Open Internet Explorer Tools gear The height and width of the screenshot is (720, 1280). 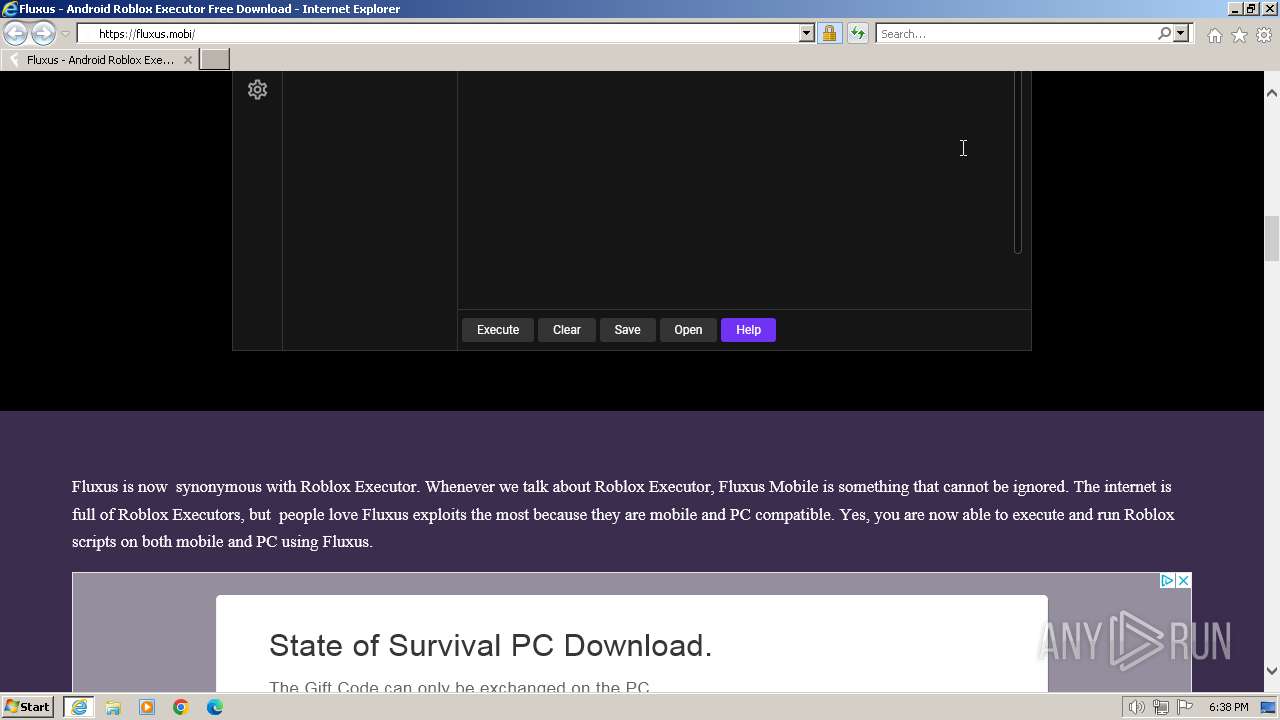pos(1264,35)
